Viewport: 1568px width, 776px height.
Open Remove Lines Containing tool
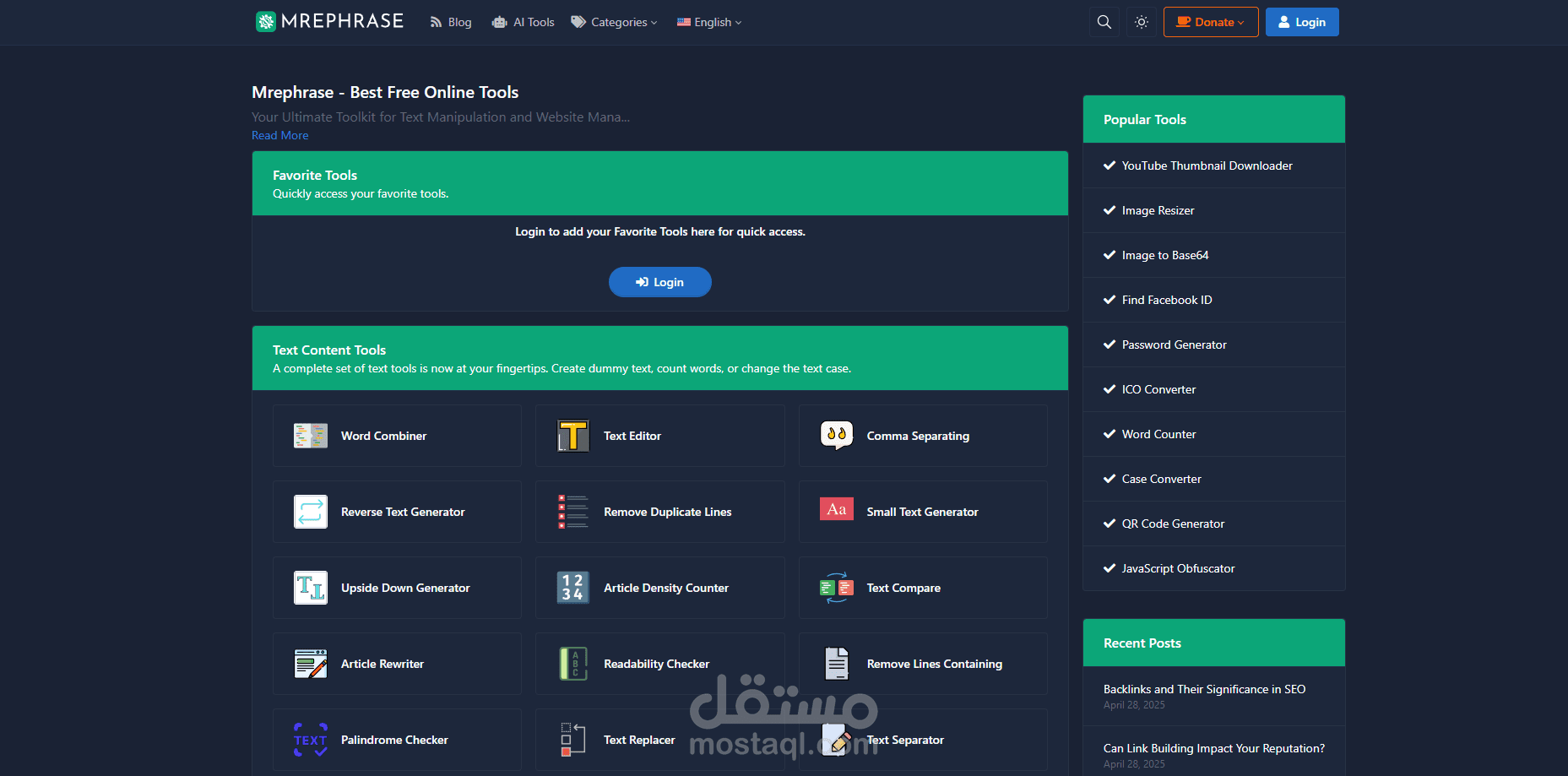coord(923,664)
